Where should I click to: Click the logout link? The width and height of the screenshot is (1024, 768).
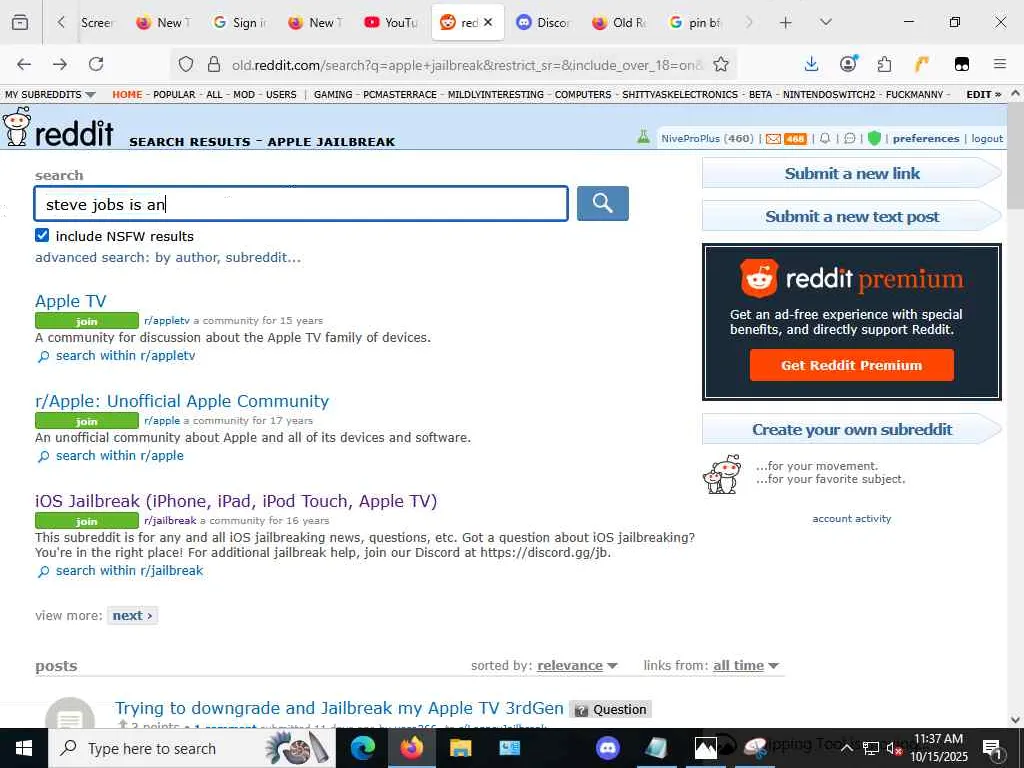click(987, 138)
